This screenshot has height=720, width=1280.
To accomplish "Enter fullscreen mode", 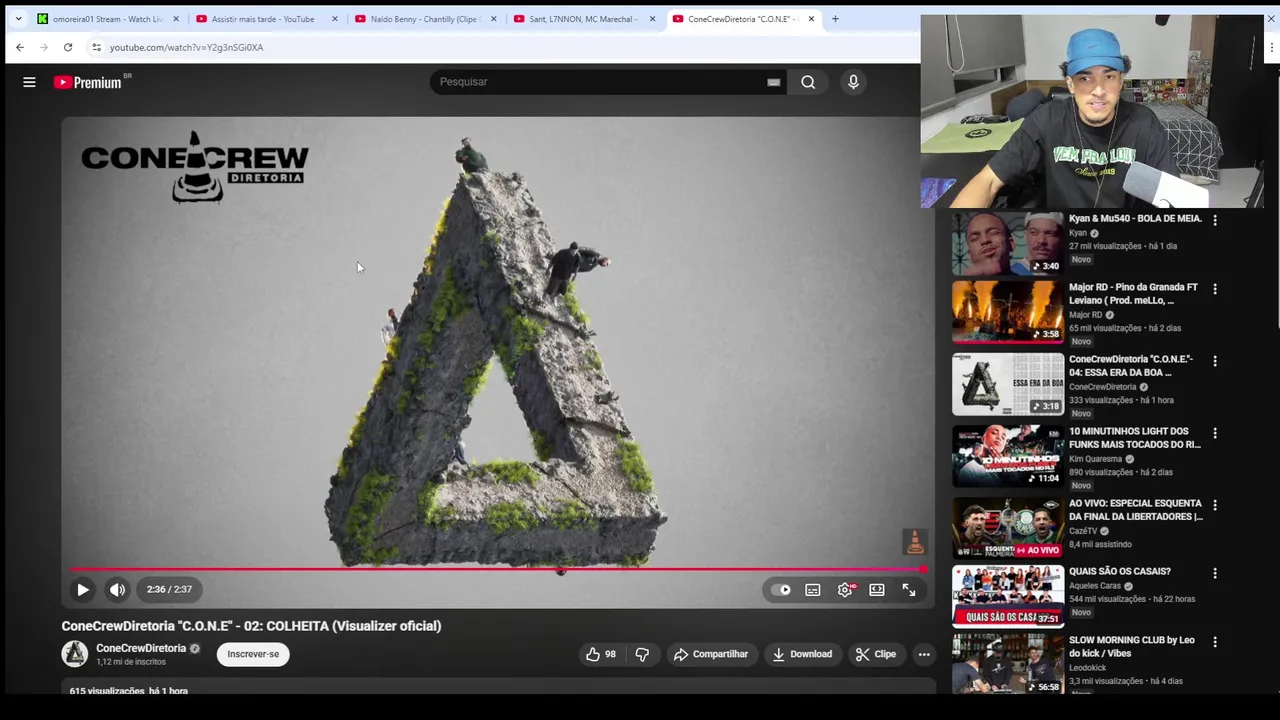I will point(909,590).
